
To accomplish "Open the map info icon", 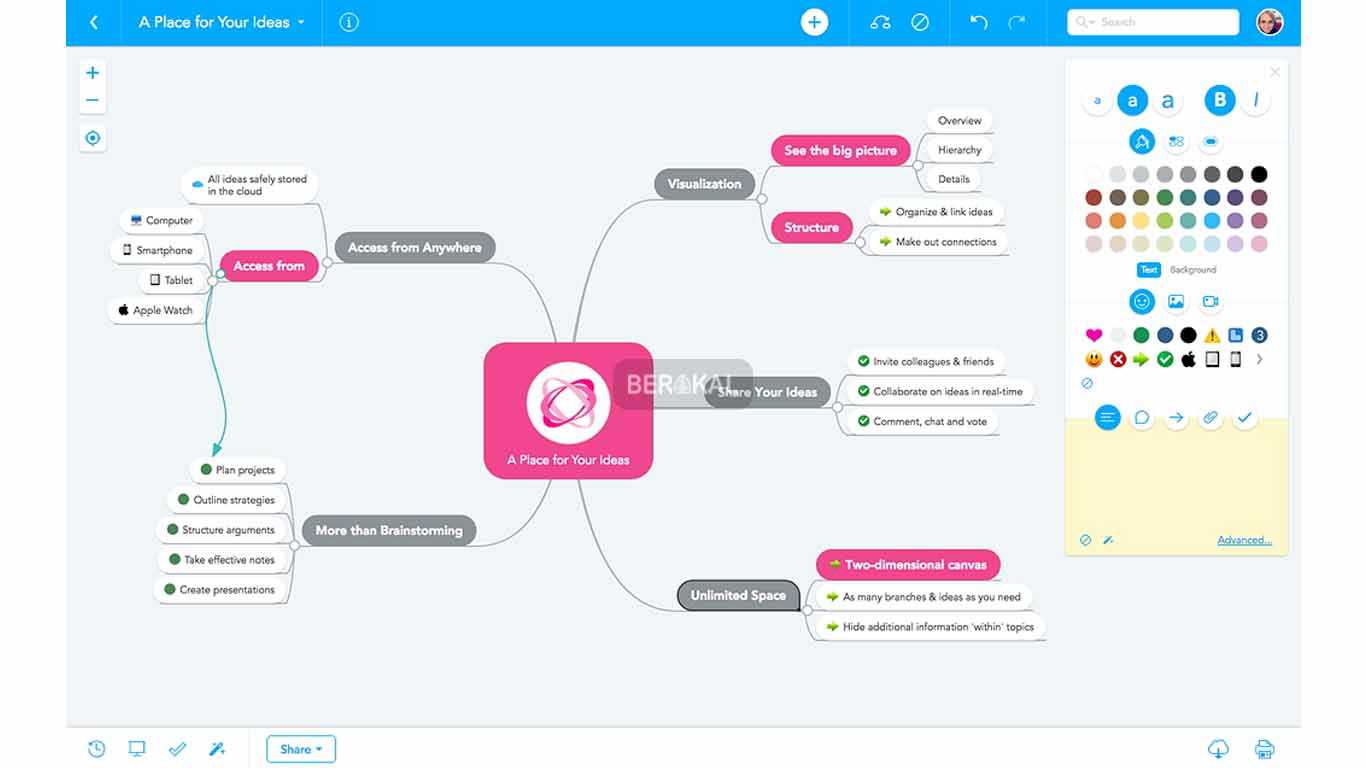I will coord(349,22).
